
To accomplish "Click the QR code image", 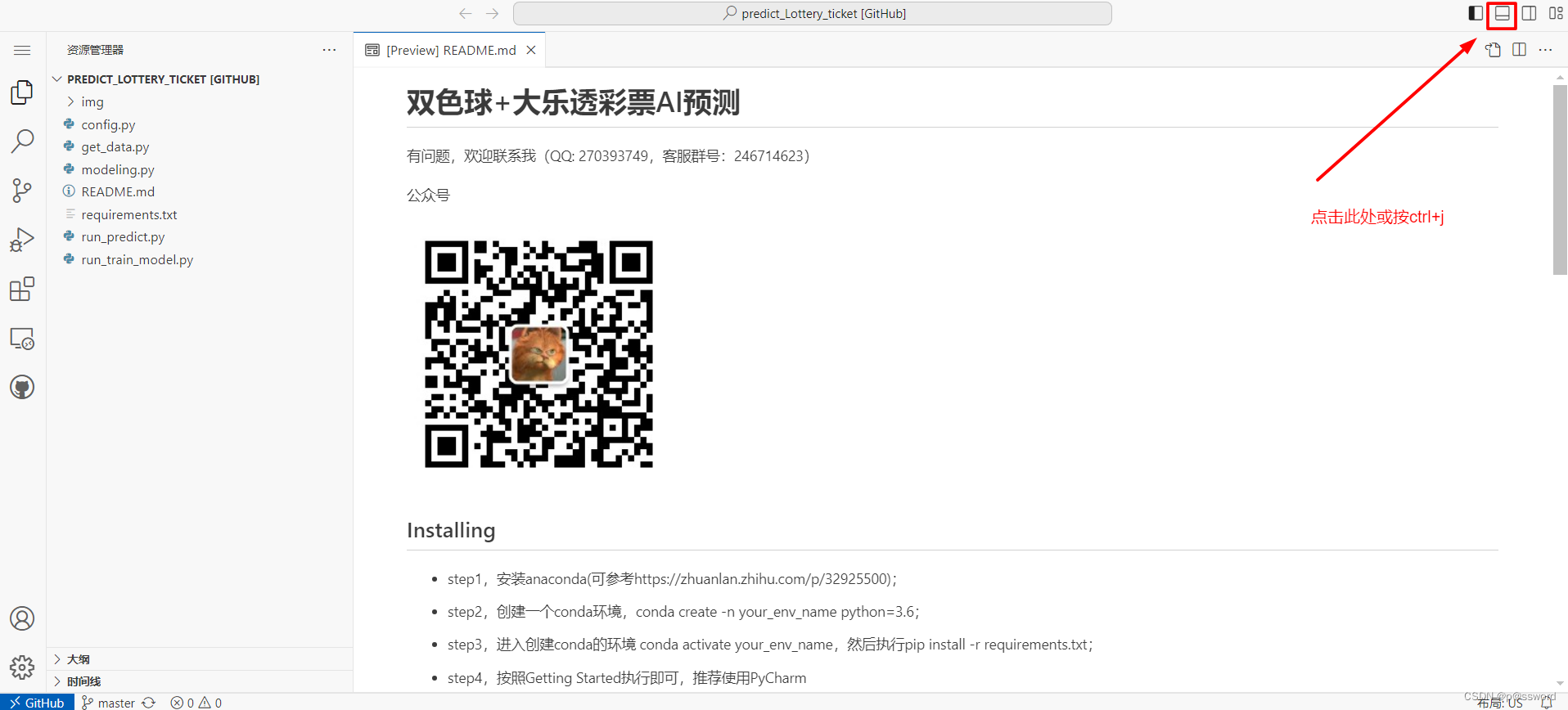I will click(x=538, y=354).
